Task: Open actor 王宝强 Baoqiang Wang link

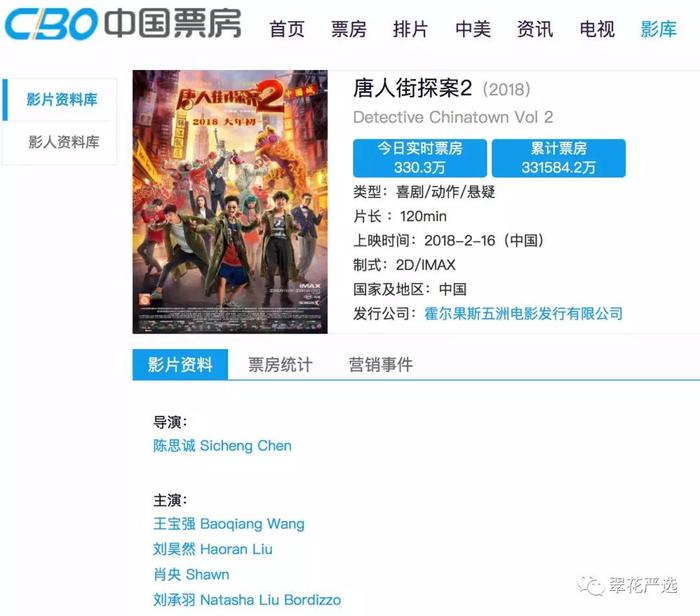Action: [x=229, y=524]
